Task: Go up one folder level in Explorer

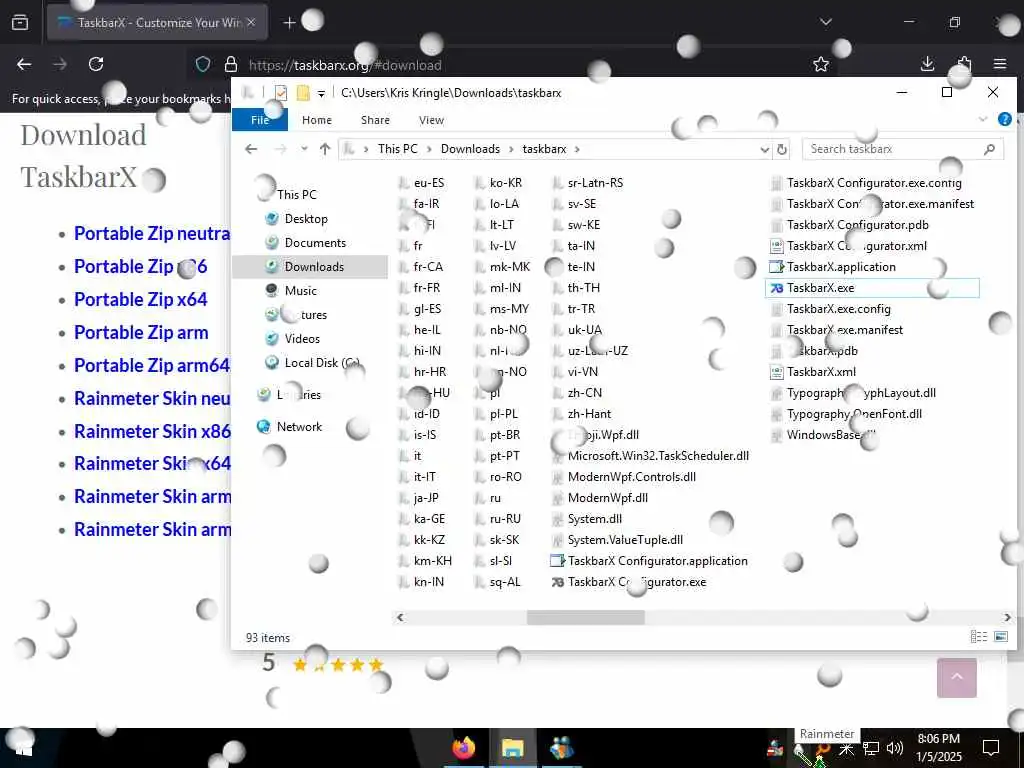Action: (325, 149)
